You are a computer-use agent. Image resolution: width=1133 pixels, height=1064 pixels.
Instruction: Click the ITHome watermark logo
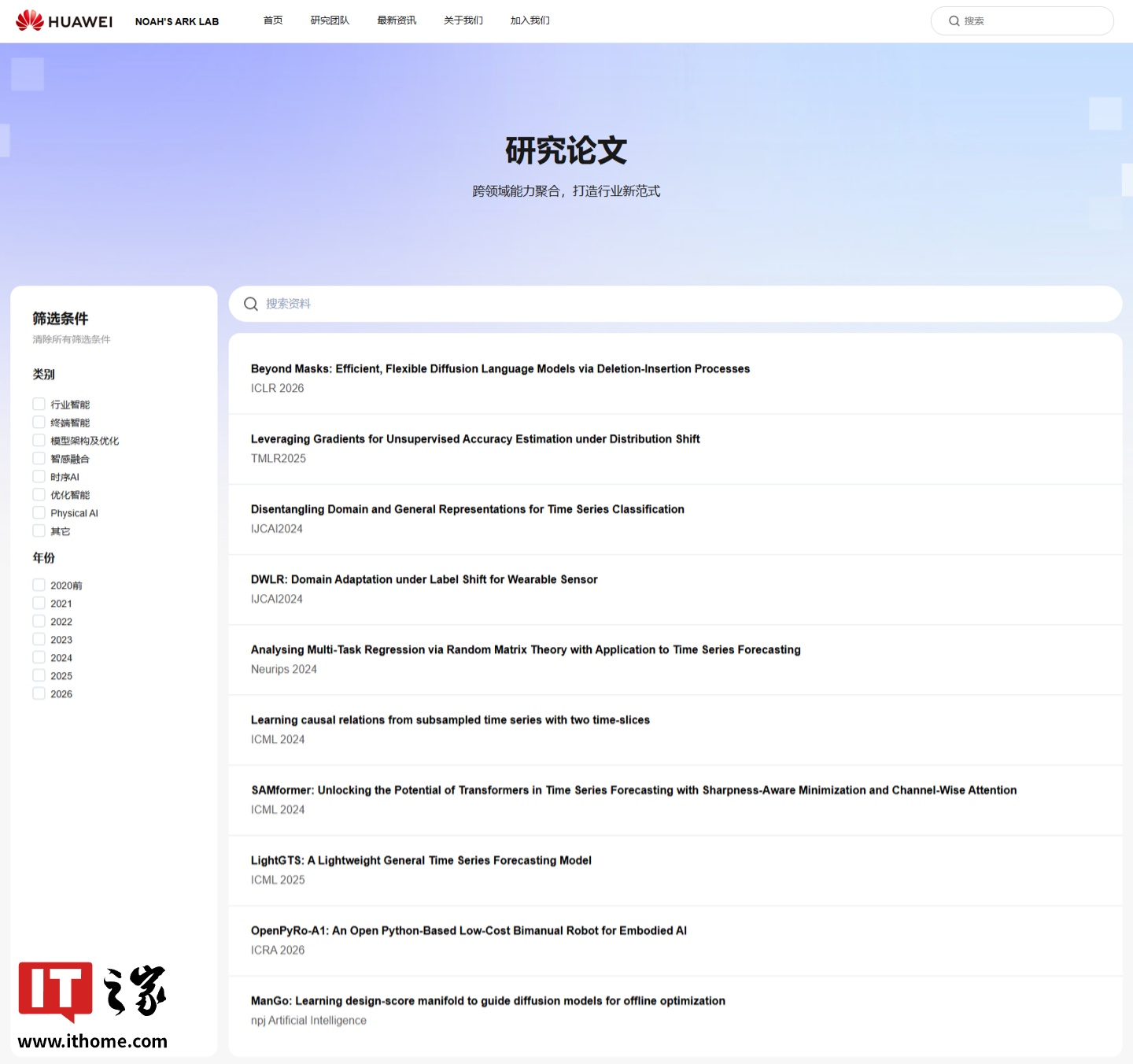click(x=92, y=1005)
